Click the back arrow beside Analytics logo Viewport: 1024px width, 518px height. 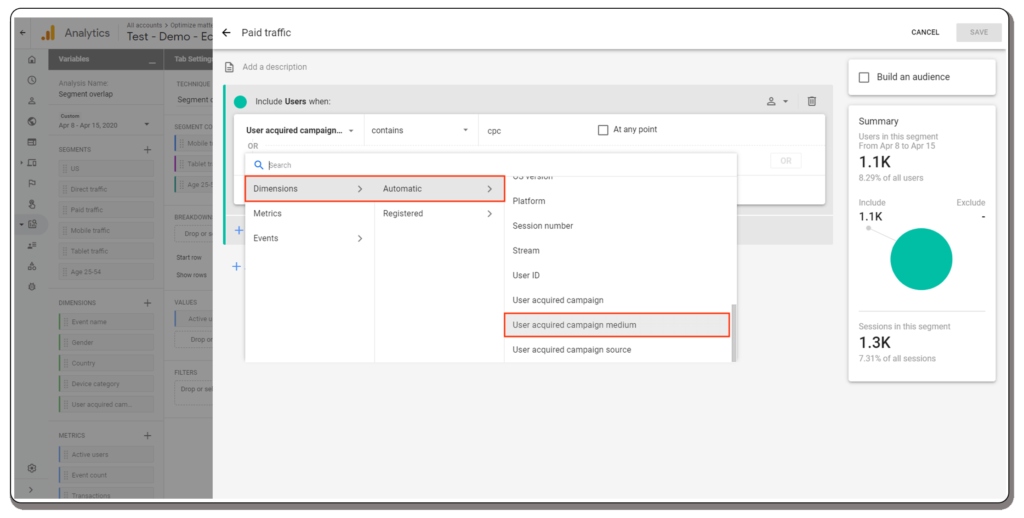coord(23,33)
